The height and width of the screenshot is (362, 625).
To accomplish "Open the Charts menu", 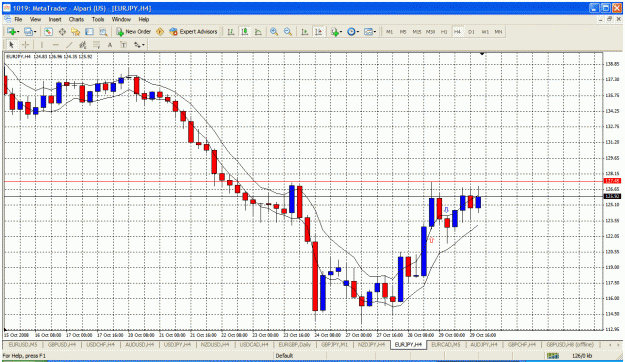I will [x=76, y=19].
